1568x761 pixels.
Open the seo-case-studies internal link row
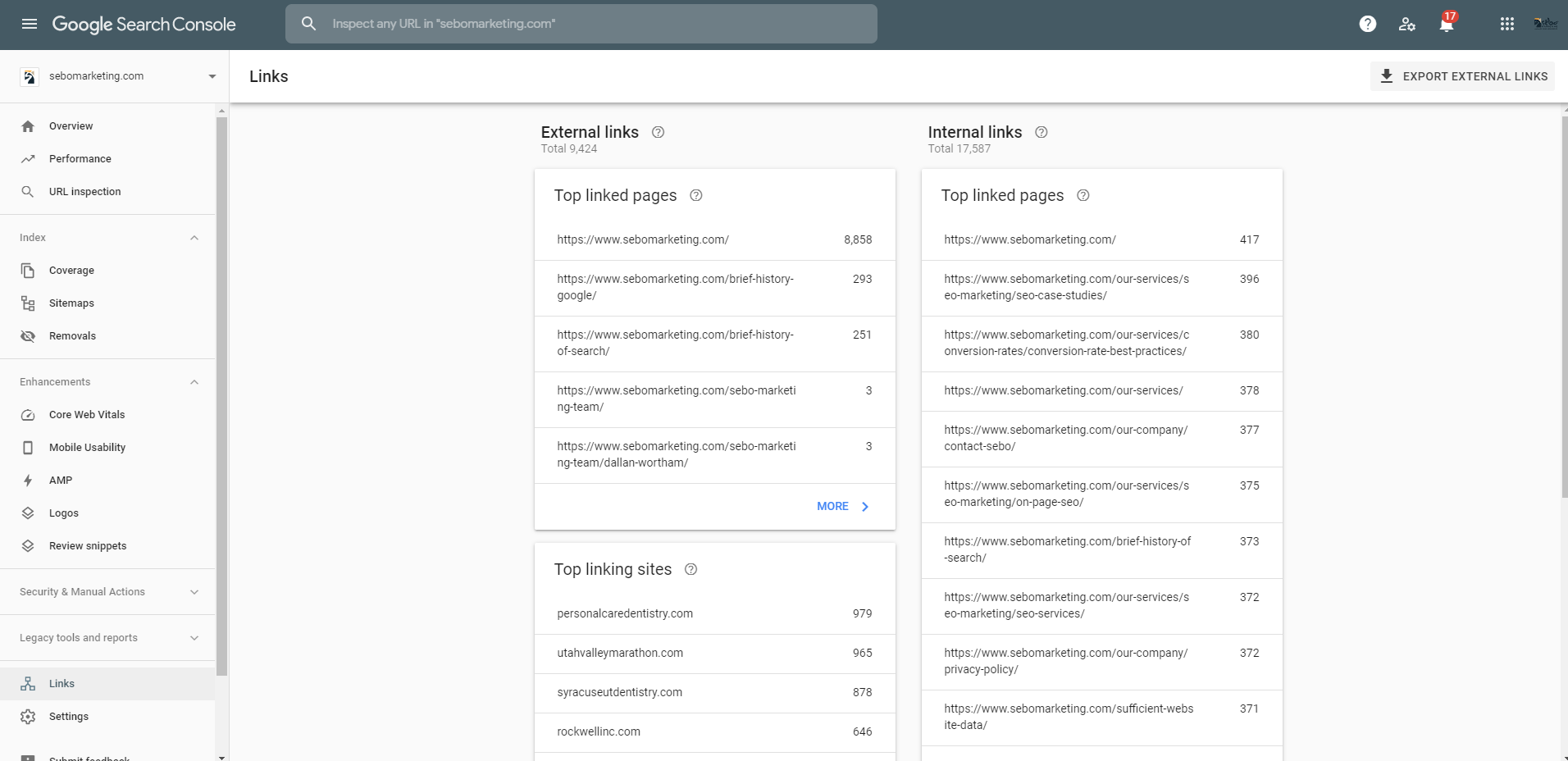pyautogui.click(x=1102, y=288)
